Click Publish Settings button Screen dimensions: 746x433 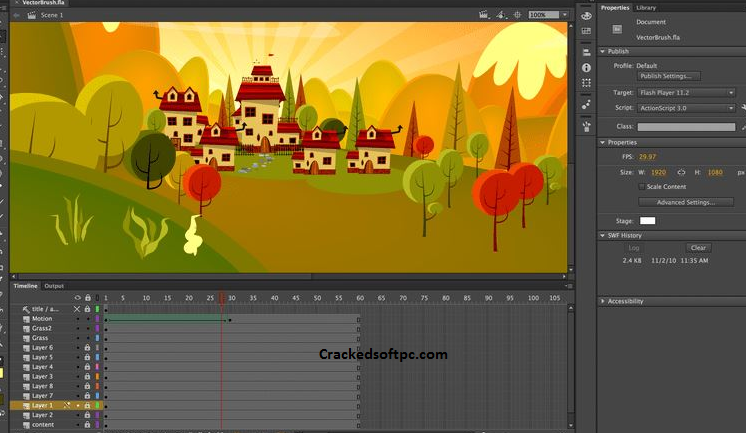point(668,76)
